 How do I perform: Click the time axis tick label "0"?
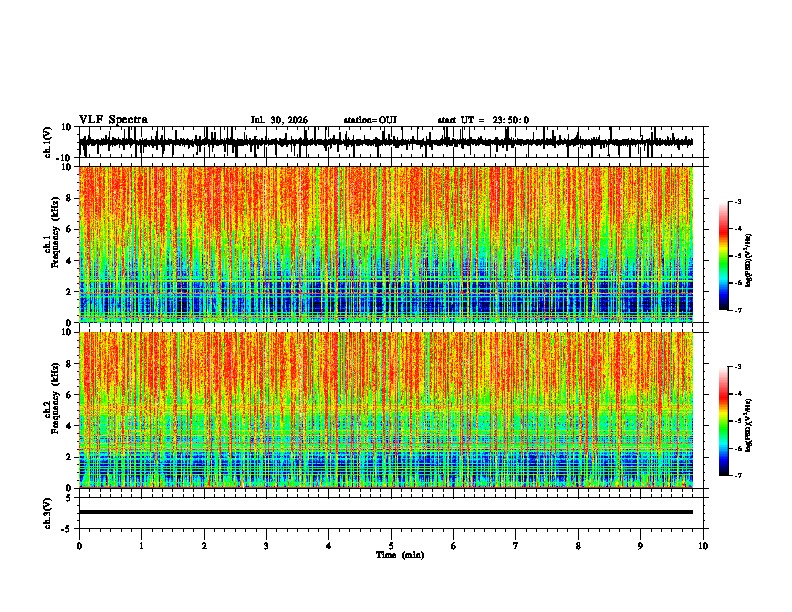pos(79,546)
